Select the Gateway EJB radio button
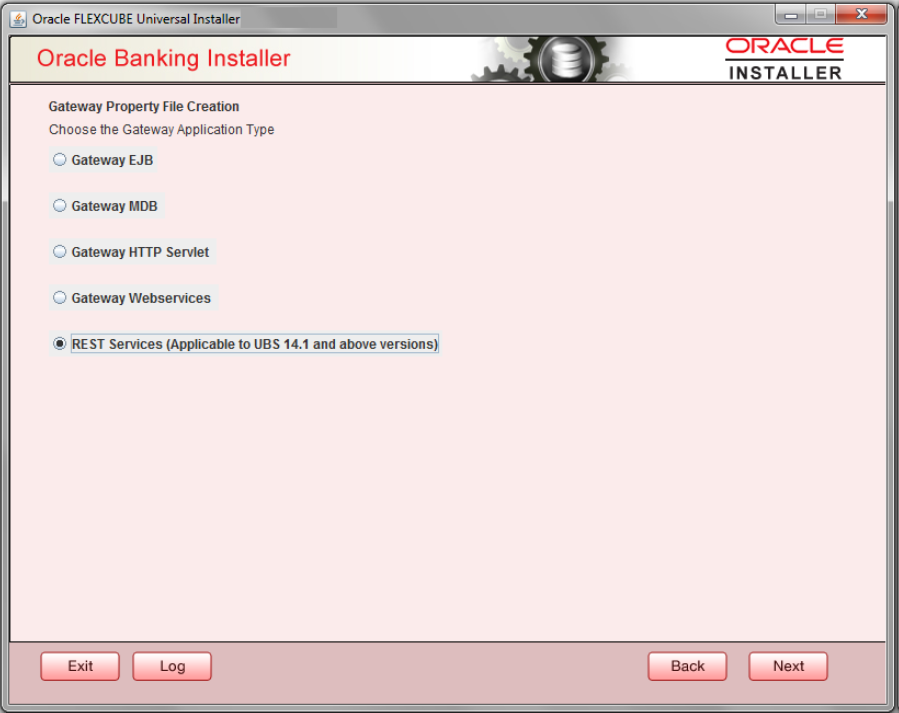 (59, 159)
